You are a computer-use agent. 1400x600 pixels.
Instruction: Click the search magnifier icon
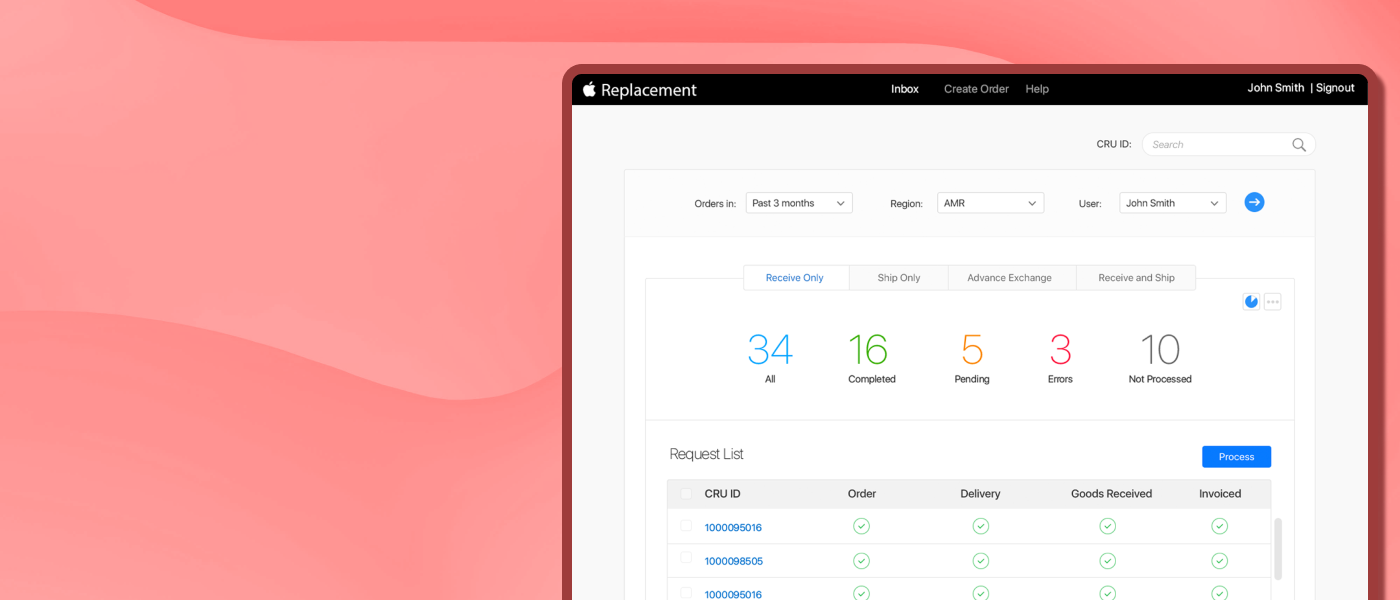click(x=1299, y=145)
